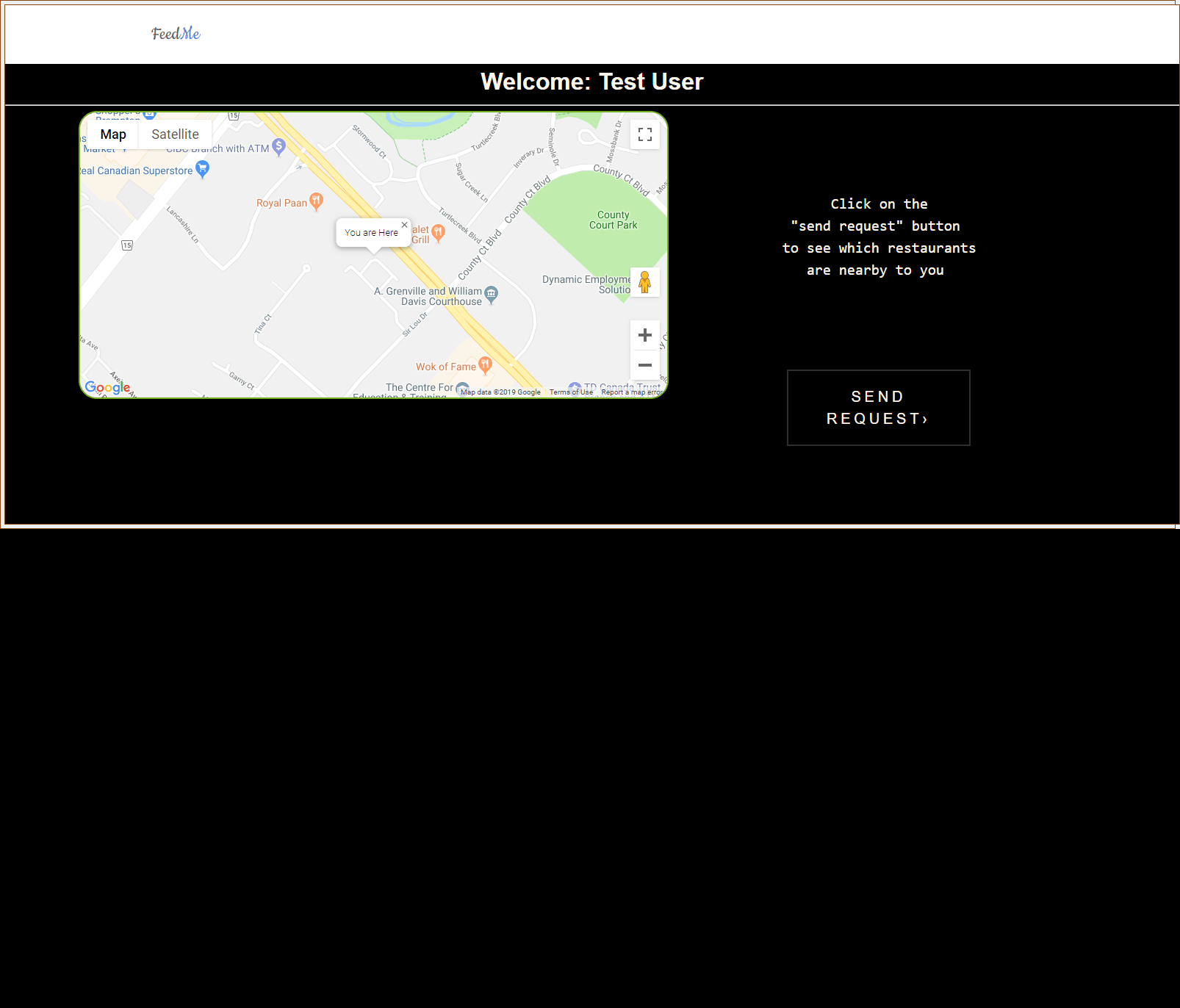1180x1008 pixels.
Task: Click the 'You are Here' popup text
Action: pos(371,233)
